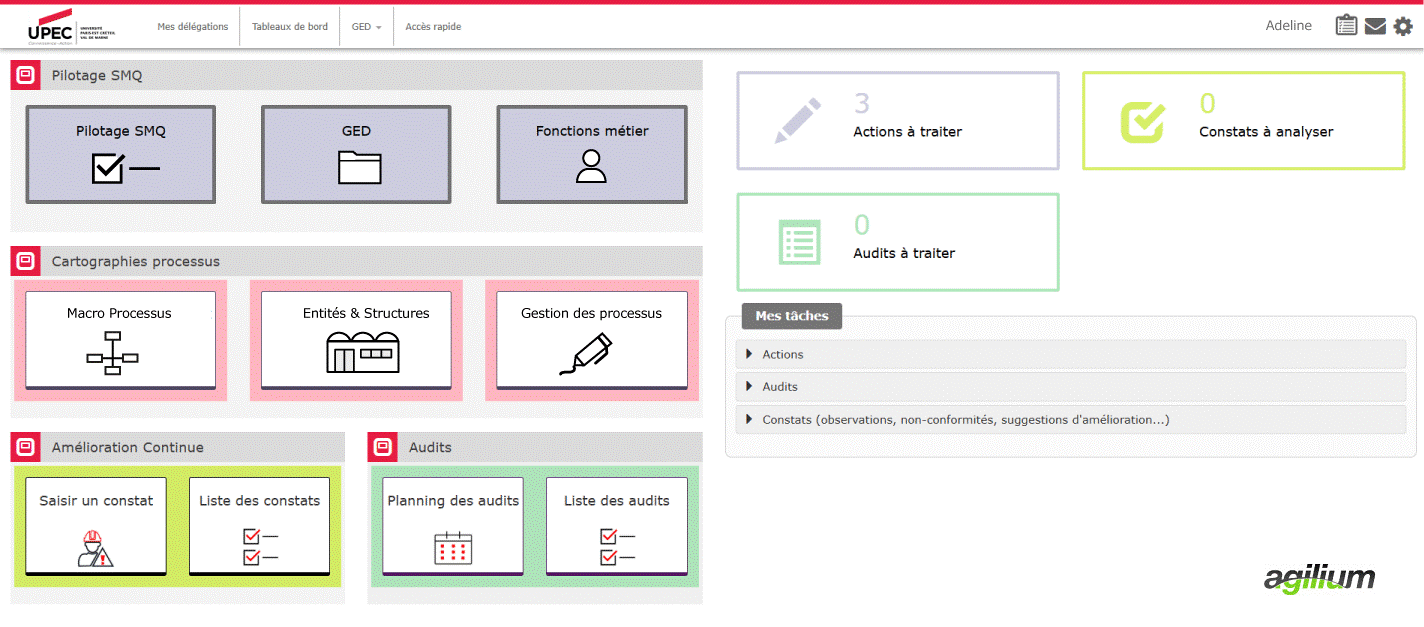Open the messages envelope icon
Image resolution: width=1424 pixels, height=627 pixels.
1375,25
